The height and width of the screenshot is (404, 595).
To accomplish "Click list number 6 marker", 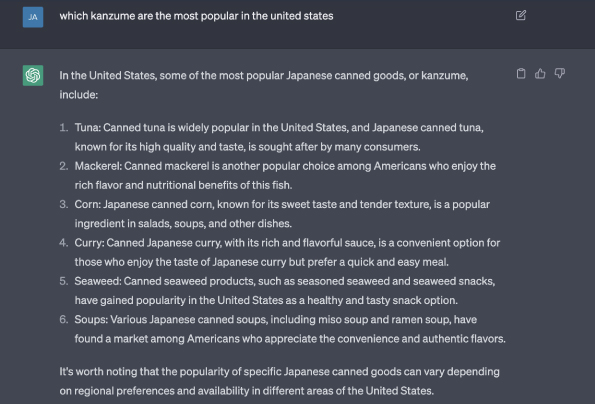I will tap(64, 319).
